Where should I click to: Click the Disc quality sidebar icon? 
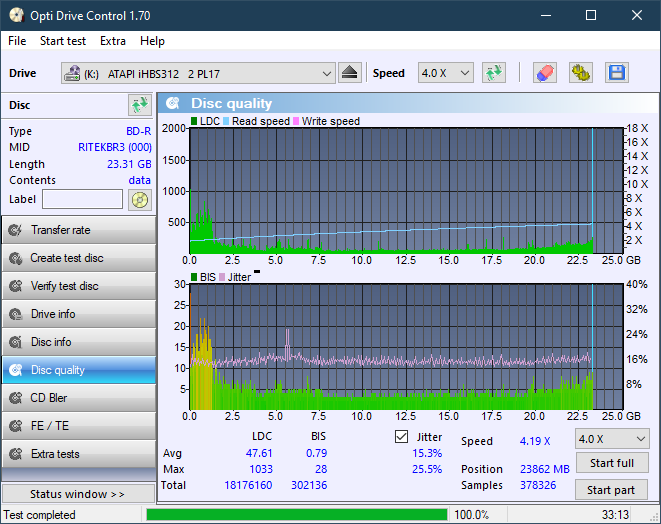[x=16, y=370]
